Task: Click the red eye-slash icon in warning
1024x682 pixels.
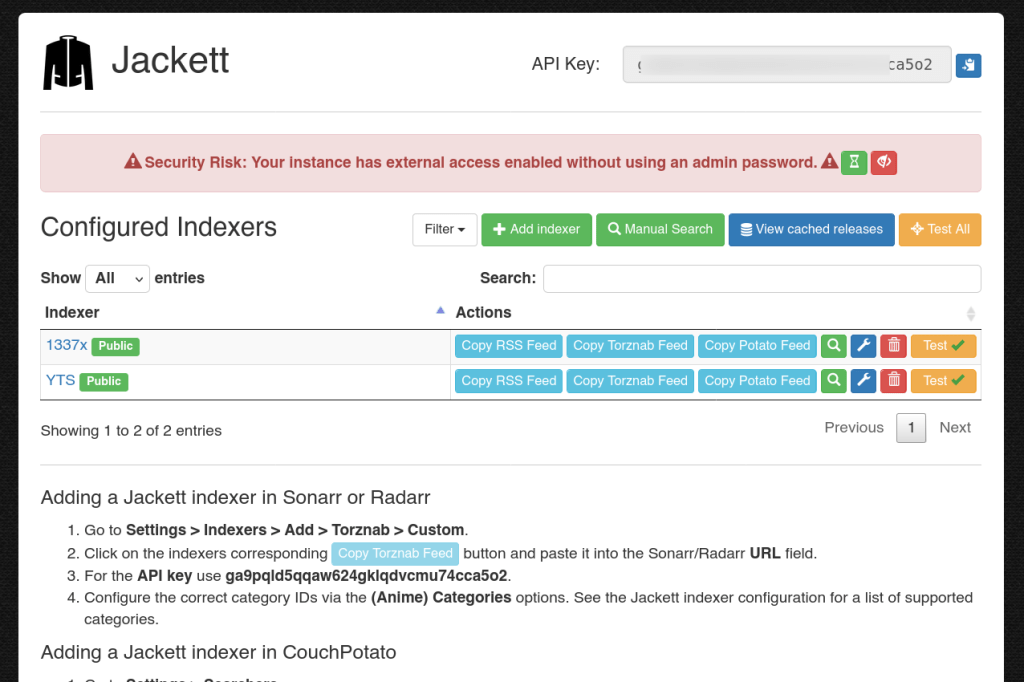Action: point(884,162)
